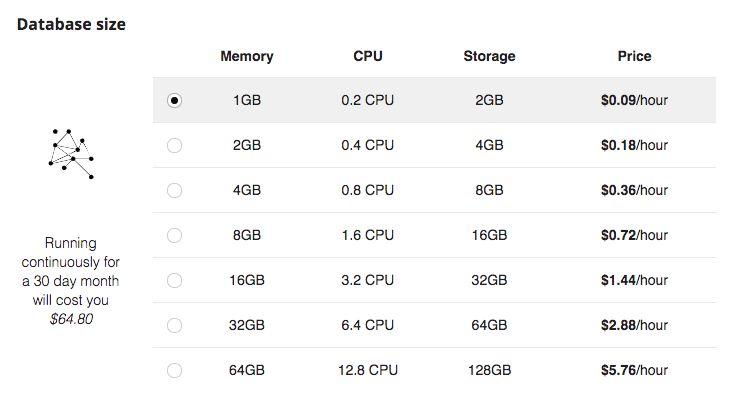Click the graph network database icon
749x413 pixels.
coord(71,154)
